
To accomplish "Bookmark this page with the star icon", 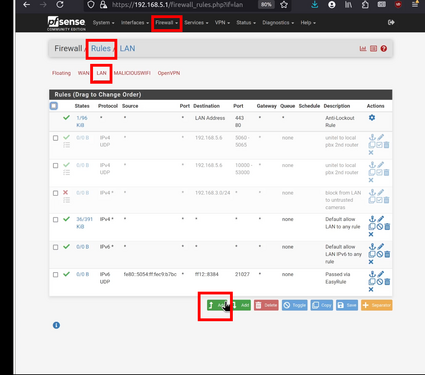I will point(284,5).
